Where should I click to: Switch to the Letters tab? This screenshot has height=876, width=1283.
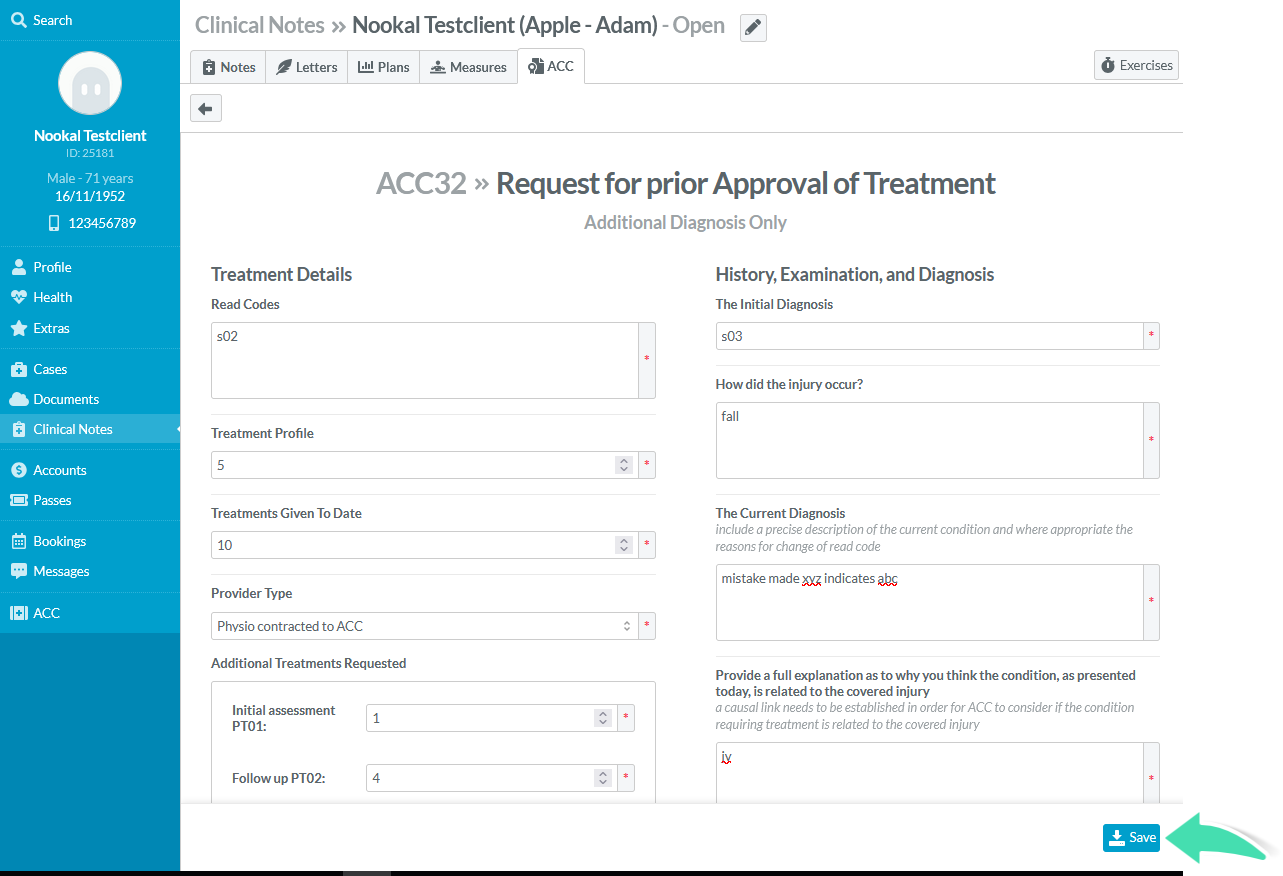(307, 67)
